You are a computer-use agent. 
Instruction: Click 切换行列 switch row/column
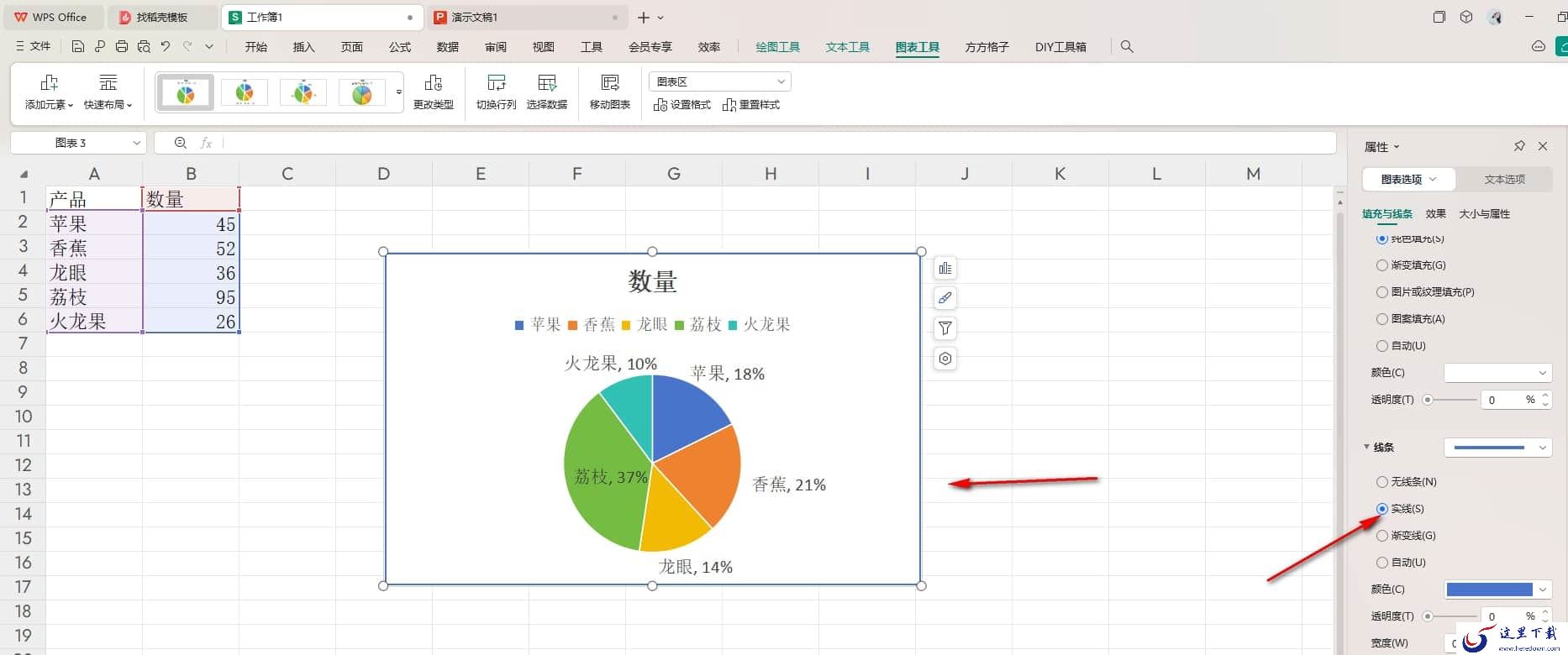496,92
